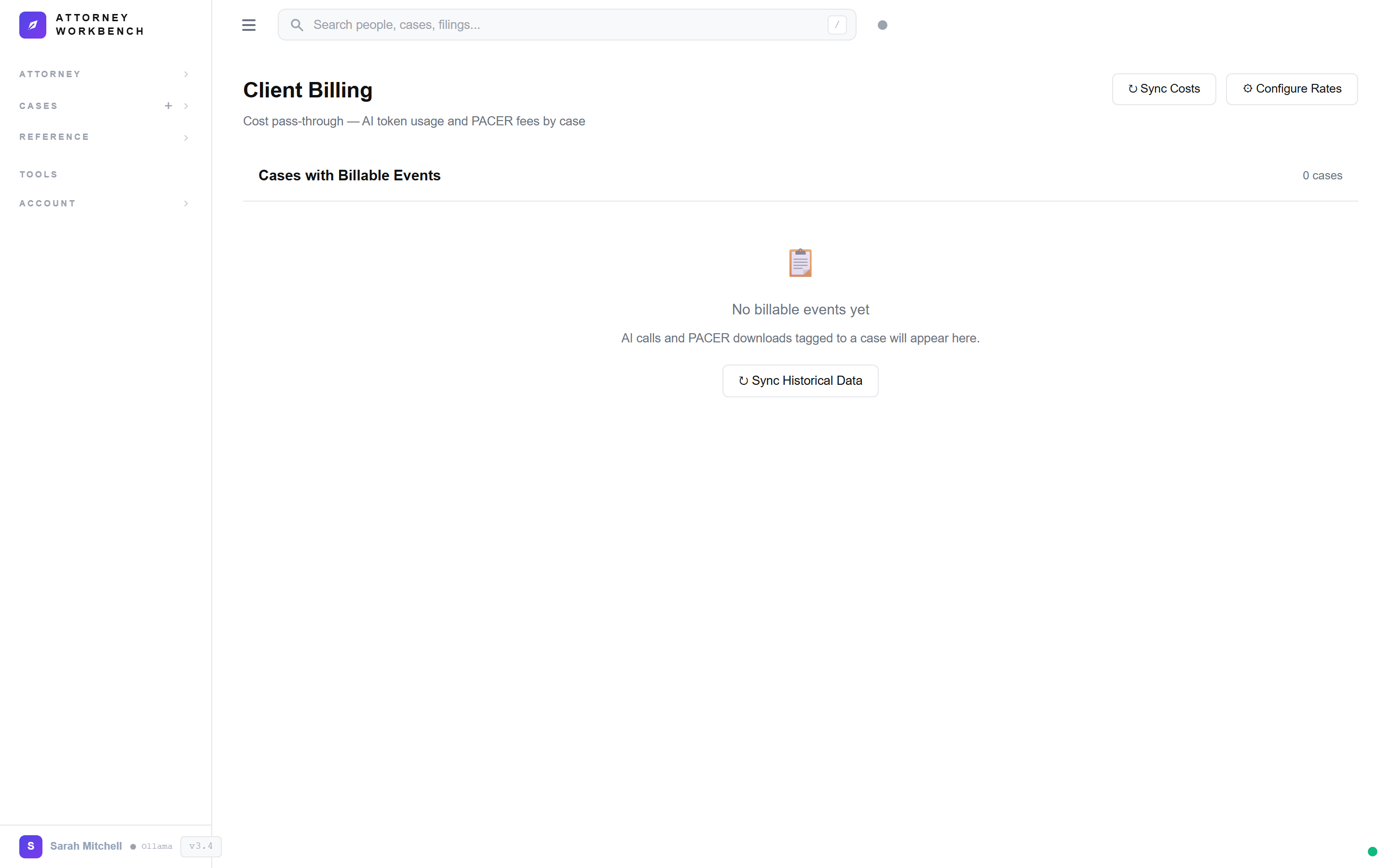Click the clipboard empty-state illustration
The image size is (1389, 868).
point(800,262)
